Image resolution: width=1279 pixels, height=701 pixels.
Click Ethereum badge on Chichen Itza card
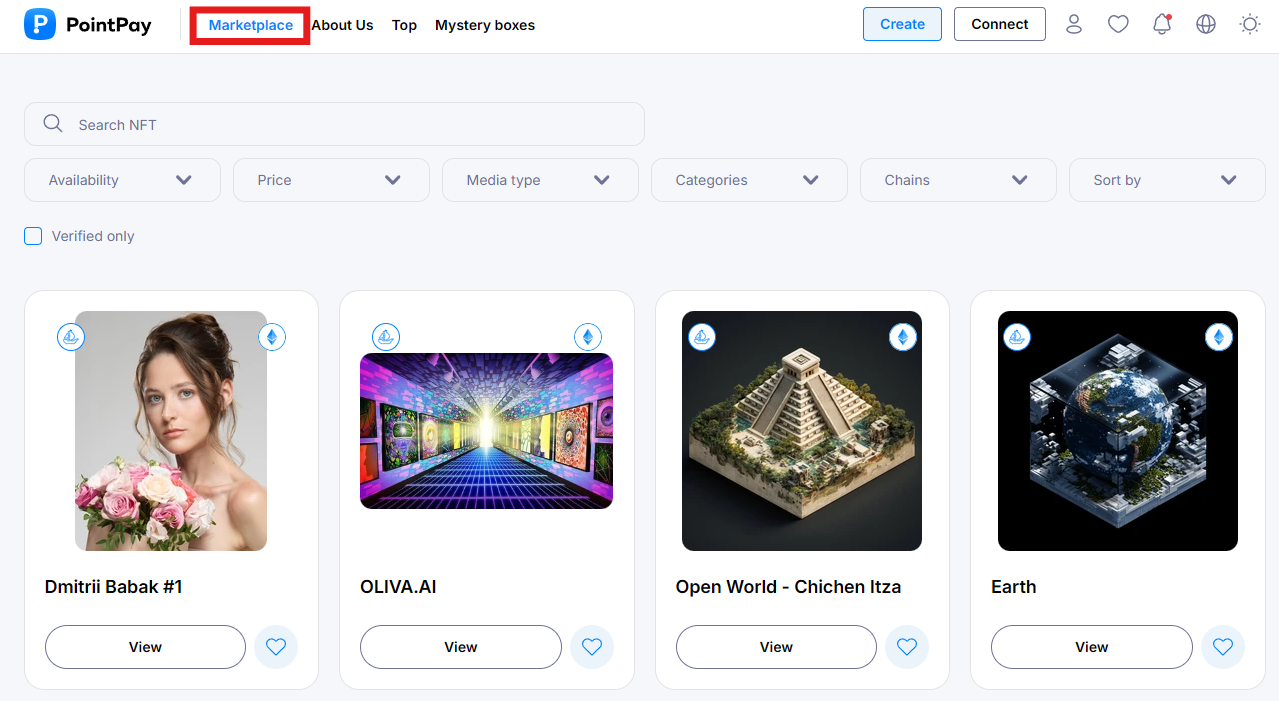(903, 337)
